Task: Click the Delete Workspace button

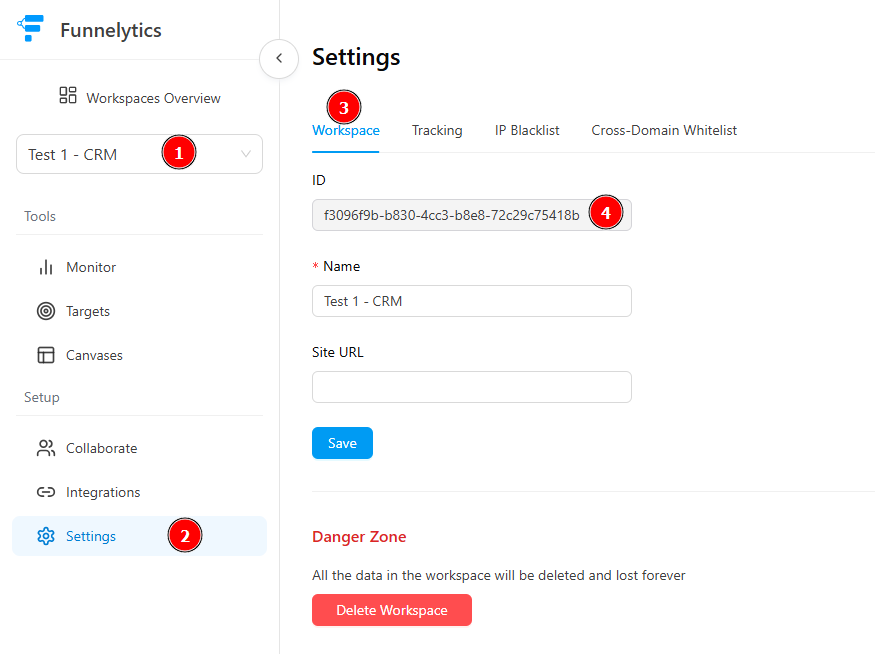Action: tap(392, 610)
